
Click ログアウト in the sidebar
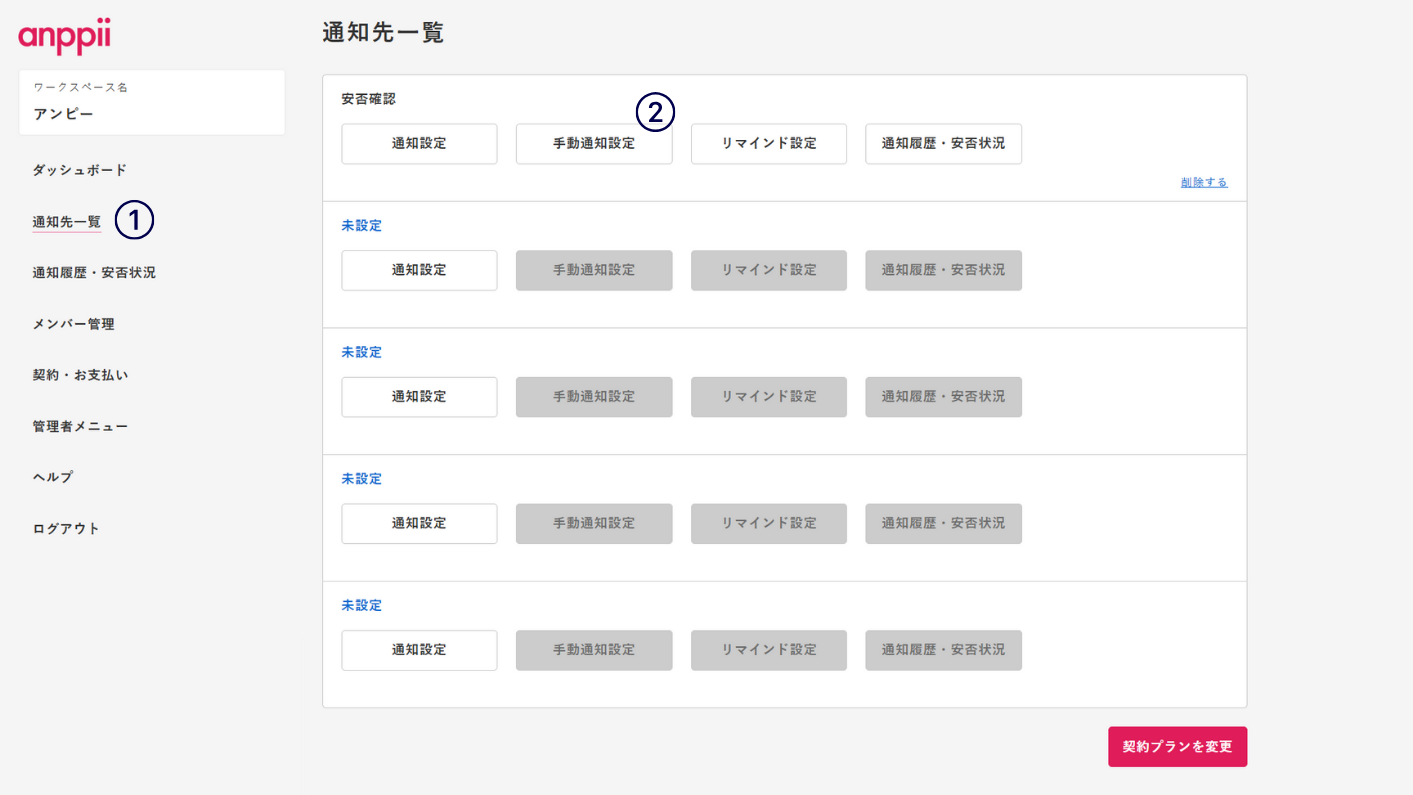click(x=66, y=528)
